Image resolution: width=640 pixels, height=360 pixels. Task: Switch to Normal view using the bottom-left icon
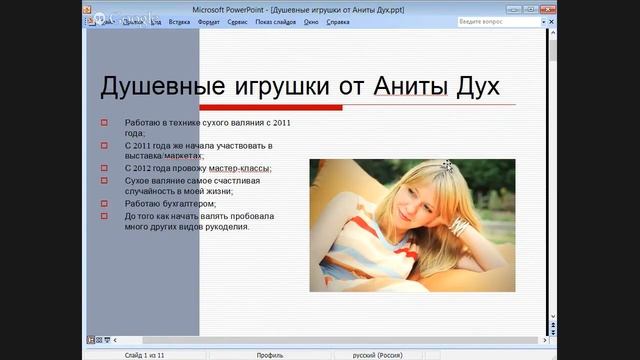pos(91,340)
